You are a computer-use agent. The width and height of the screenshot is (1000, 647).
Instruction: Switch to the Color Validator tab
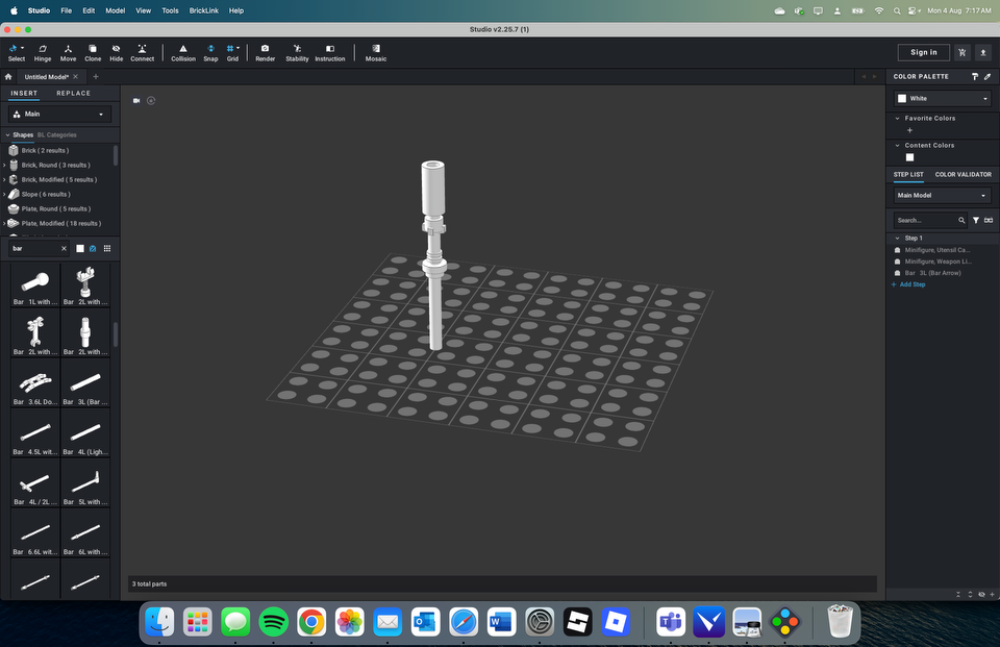tap(963, 174)
